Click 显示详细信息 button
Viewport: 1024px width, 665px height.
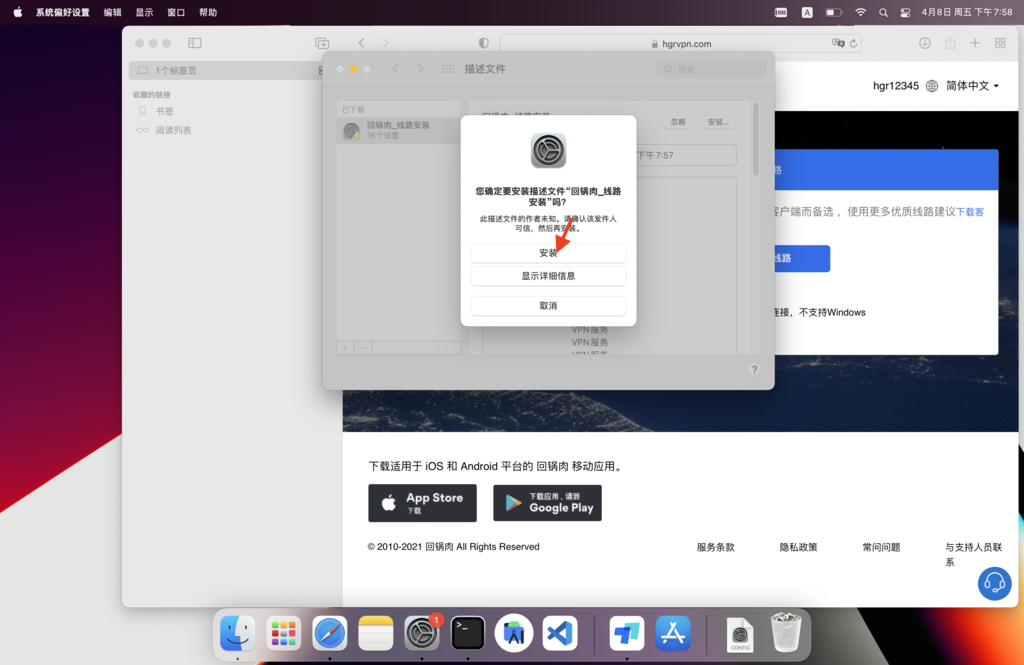(x=548, y=276)
